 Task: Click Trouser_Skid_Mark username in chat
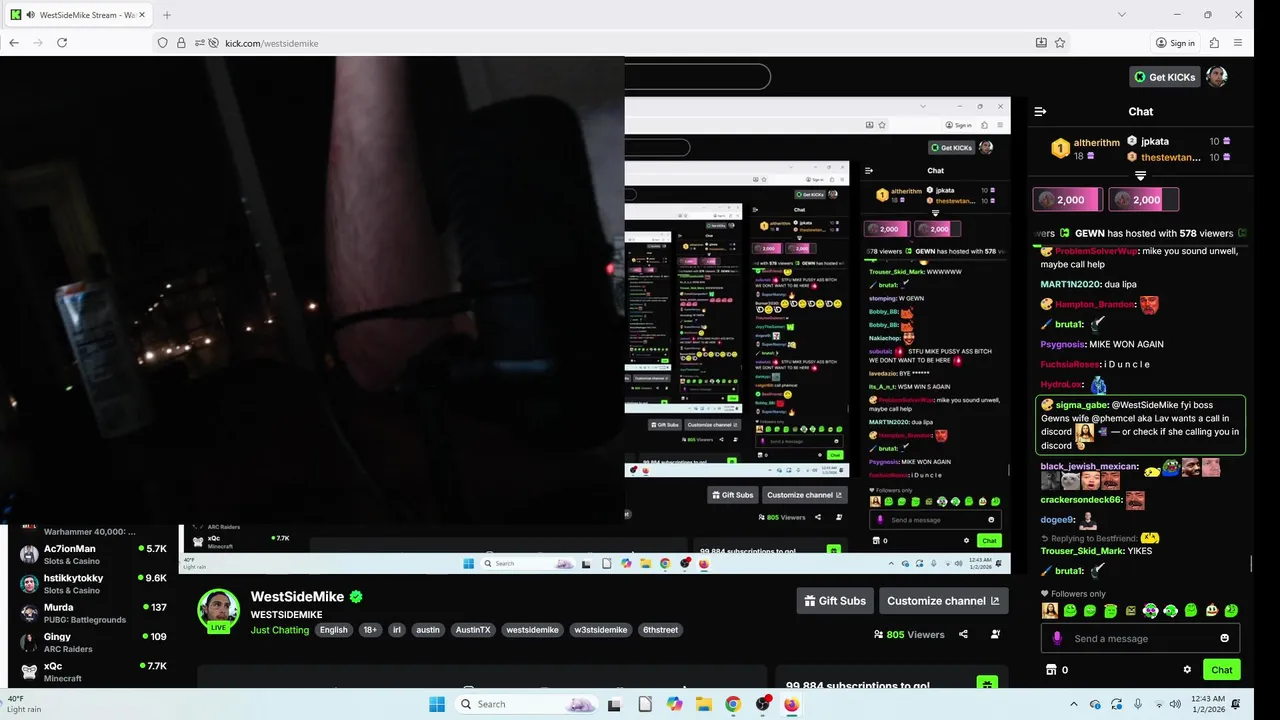(x=1082, y=551)
